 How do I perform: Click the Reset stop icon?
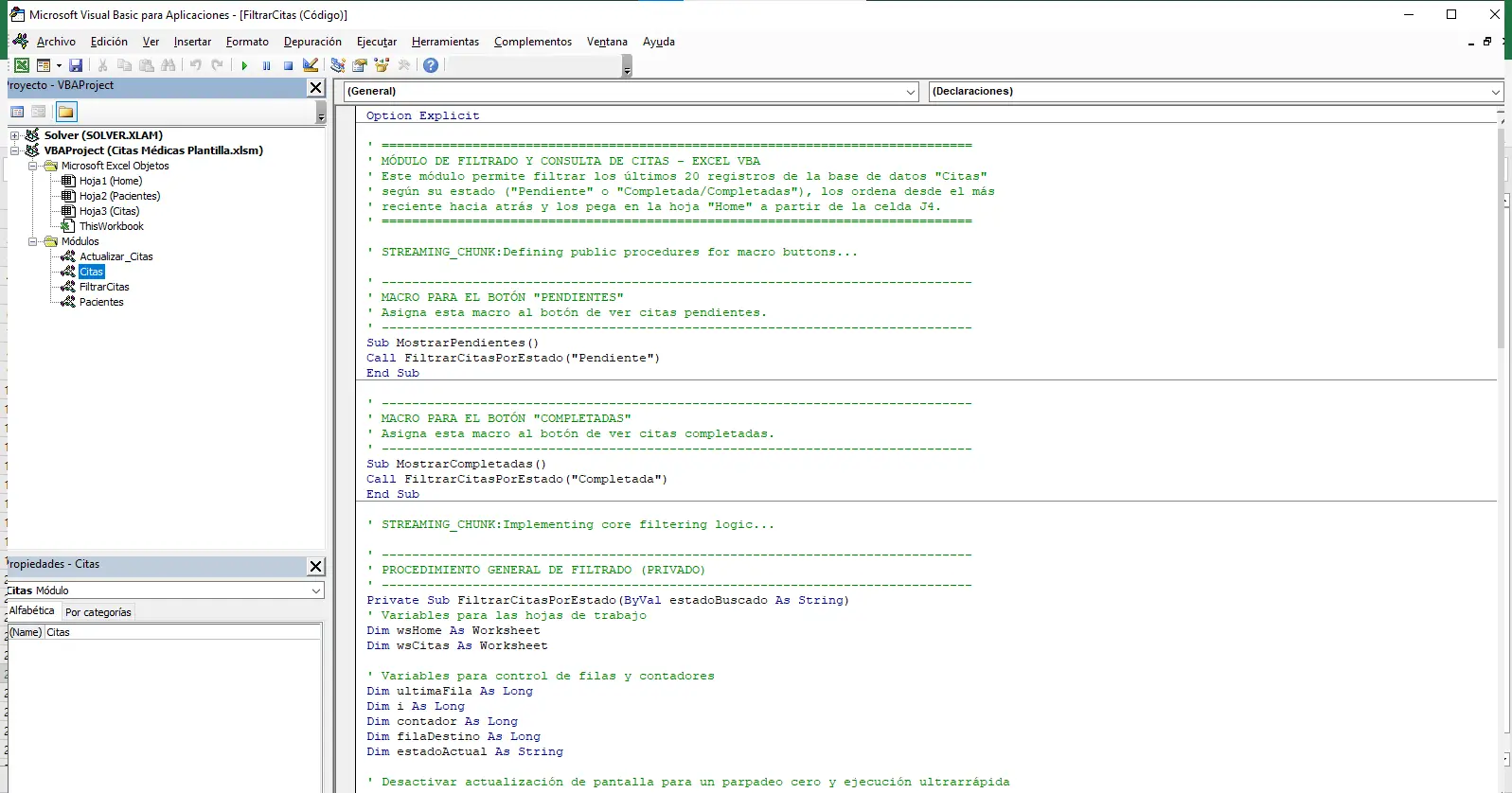point(289,65)
